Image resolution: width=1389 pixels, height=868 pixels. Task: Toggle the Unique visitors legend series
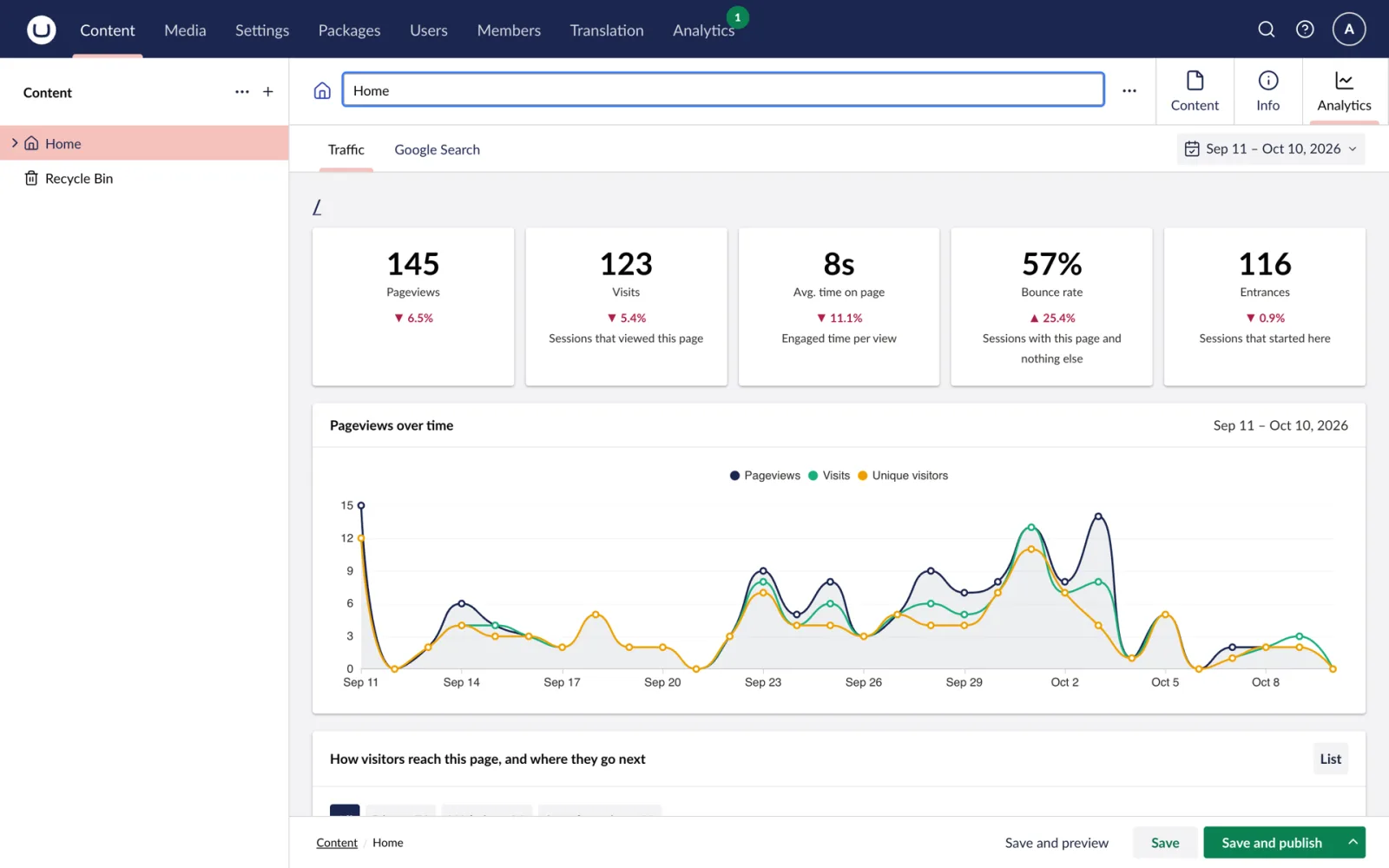point(902,476)
